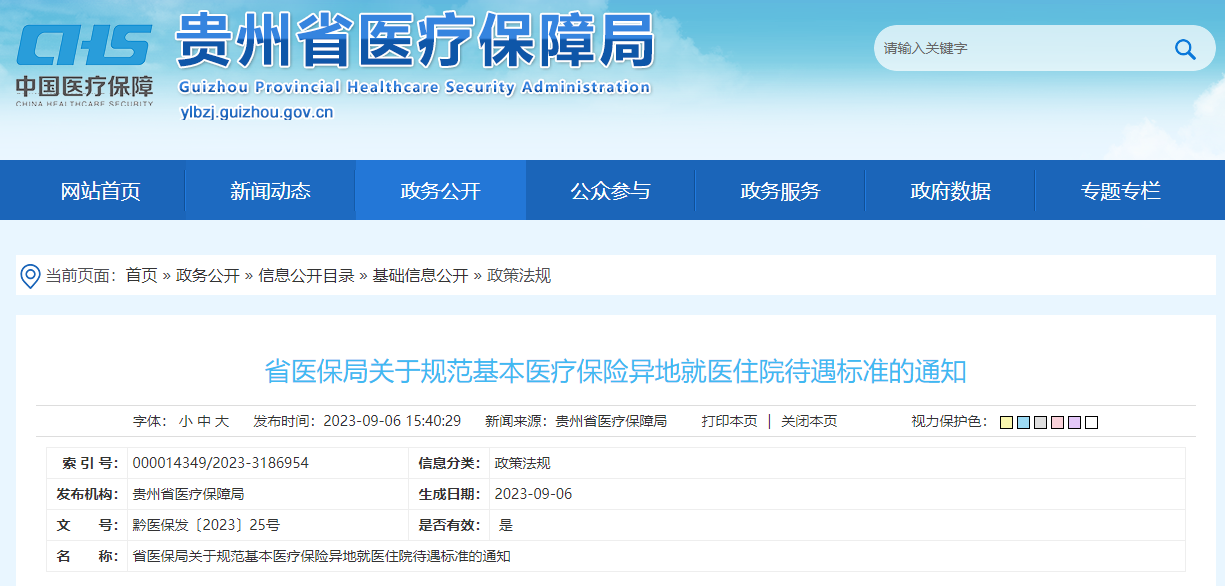Viewport: 1225px width, 586px height.
Task: Set font size to 小
Action: pyautogui.click(x=186, y=422)
